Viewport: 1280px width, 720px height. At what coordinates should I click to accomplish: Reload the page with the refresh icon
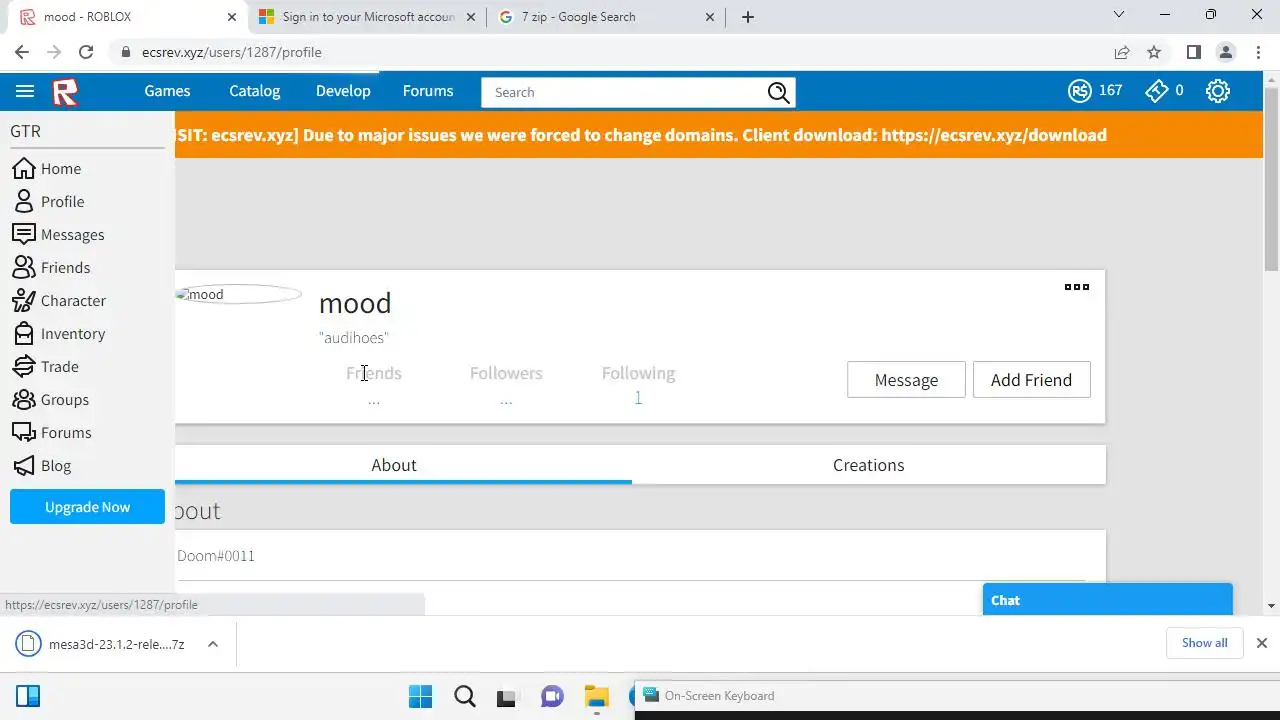(x=86, y=52)
